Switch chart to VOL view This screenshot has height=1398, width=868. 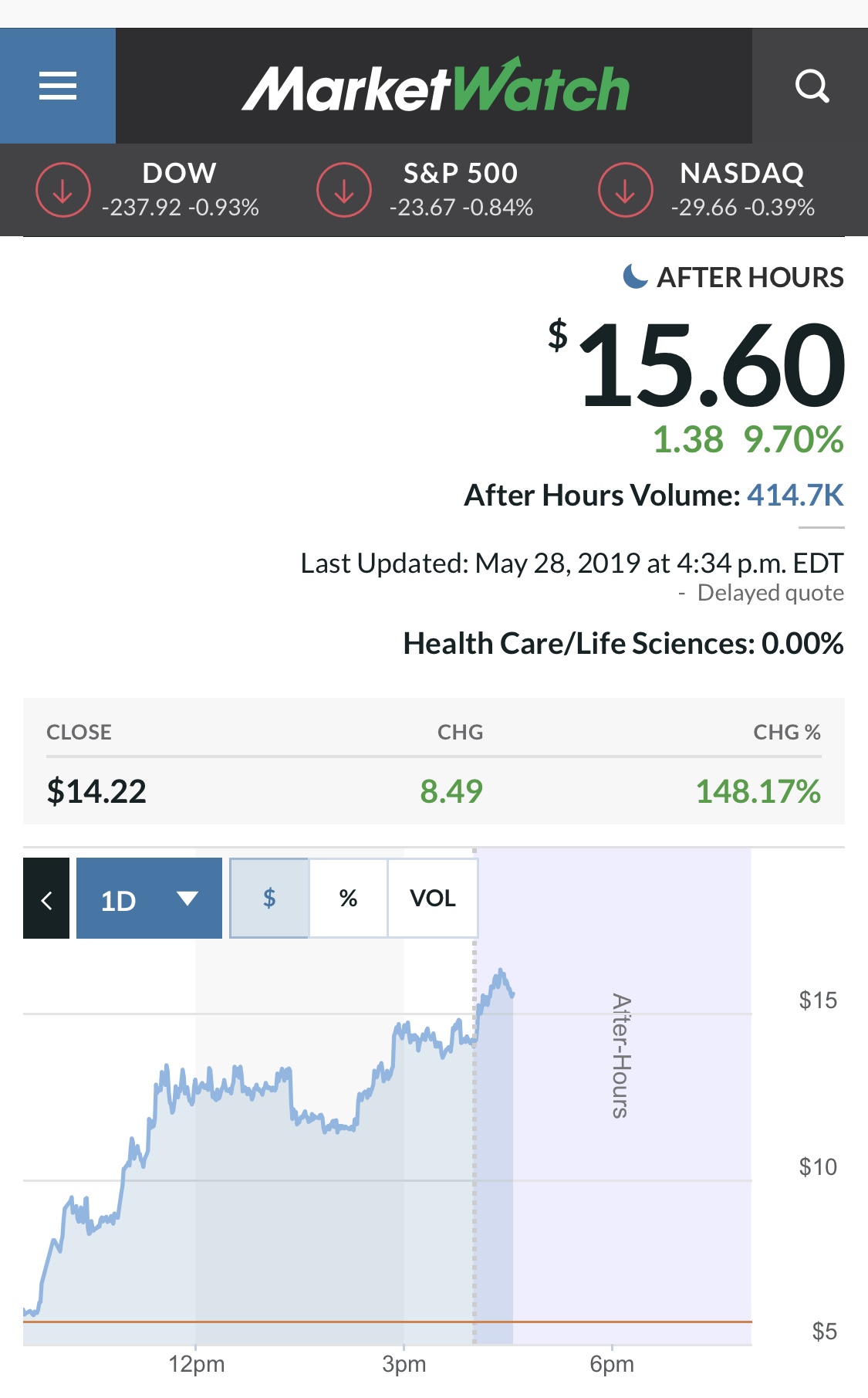coord(433,898)
